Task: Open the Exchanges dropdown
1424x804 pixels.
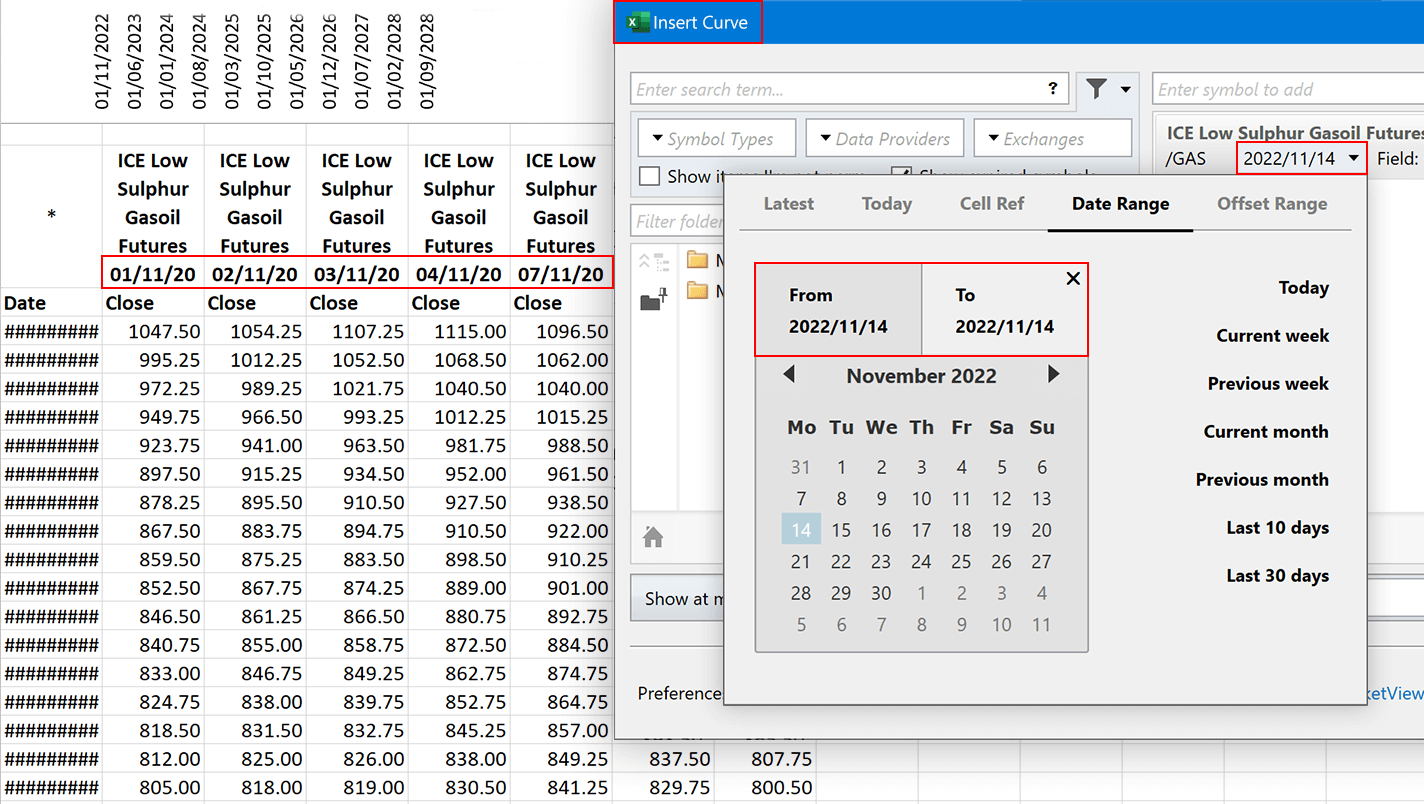Action: [x=1053, y=139]
